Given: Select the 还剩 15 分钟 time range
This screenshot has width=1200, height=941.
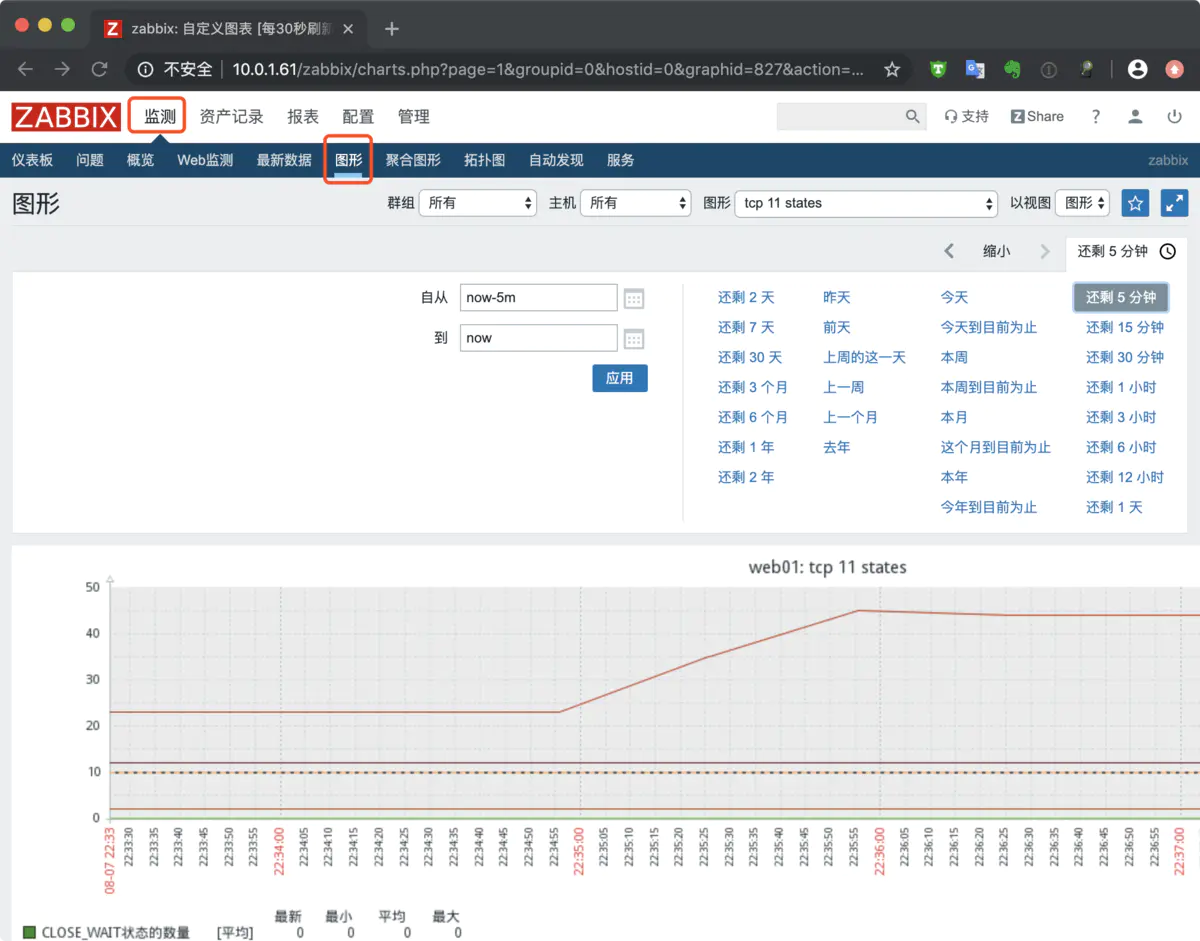Looking at the screenshot, I should 1125,327.
